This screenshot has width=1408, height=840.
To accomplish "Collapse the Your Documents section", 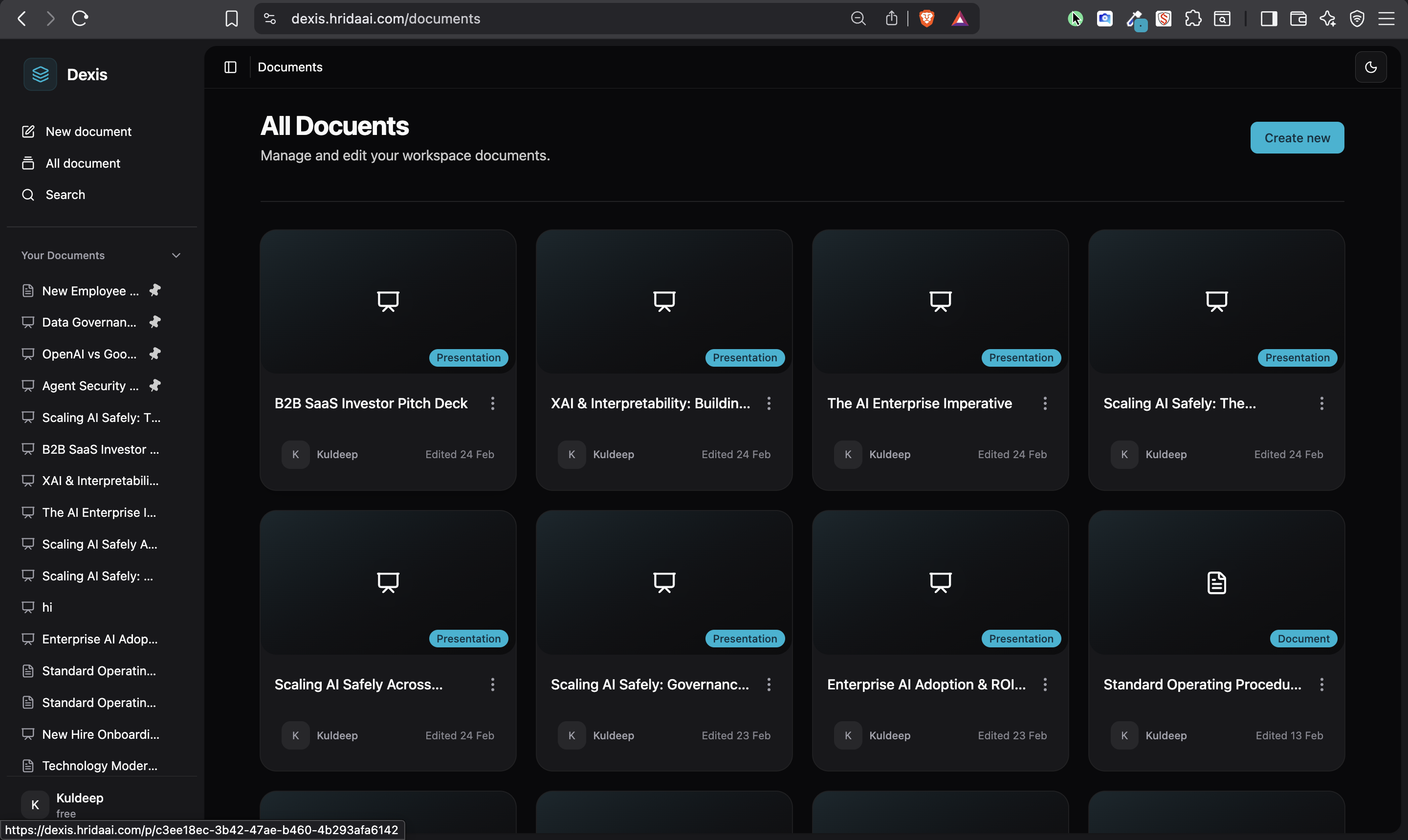I will pos(176,255).
